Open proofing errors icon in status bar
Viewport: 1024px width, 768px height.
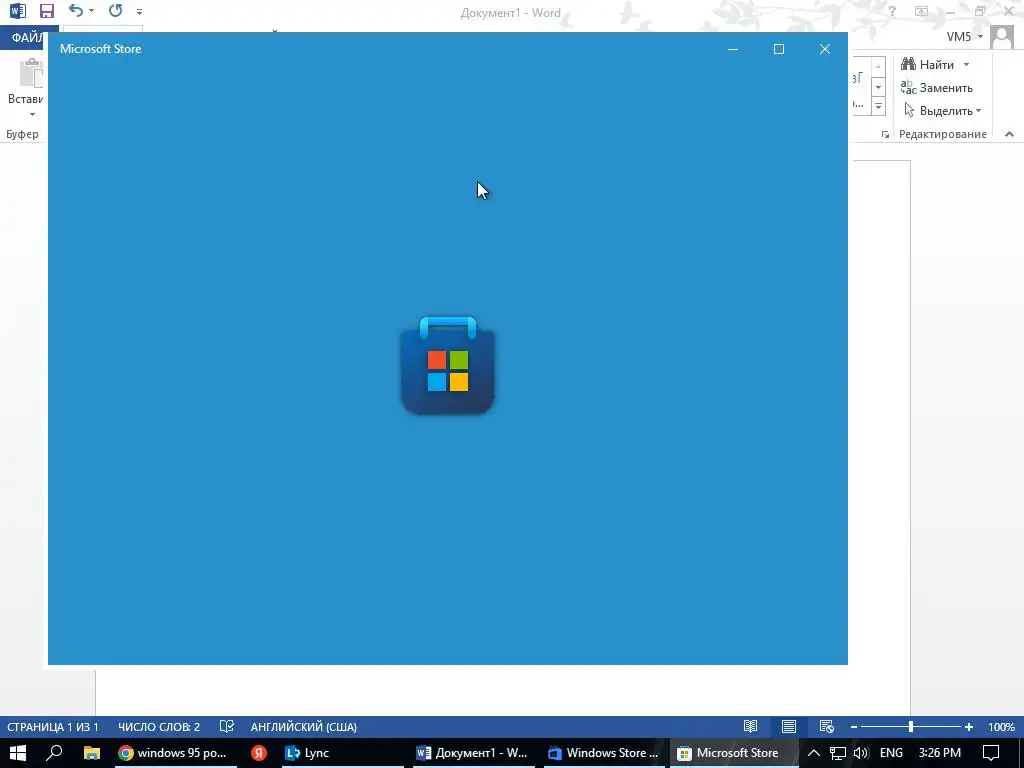point(227,727)
